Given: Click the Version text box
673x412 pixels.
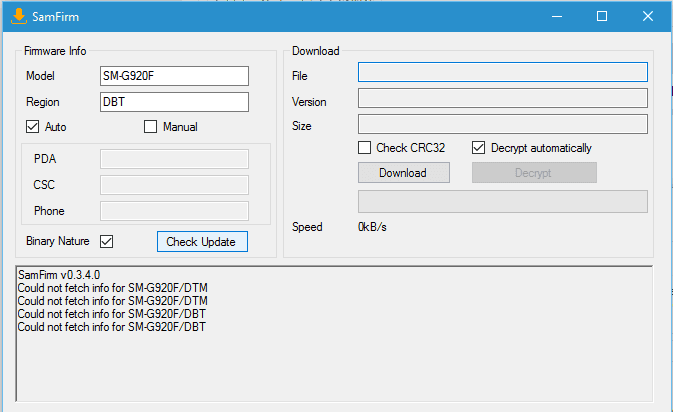Looking at the screenshot, I should click(503, 98).
